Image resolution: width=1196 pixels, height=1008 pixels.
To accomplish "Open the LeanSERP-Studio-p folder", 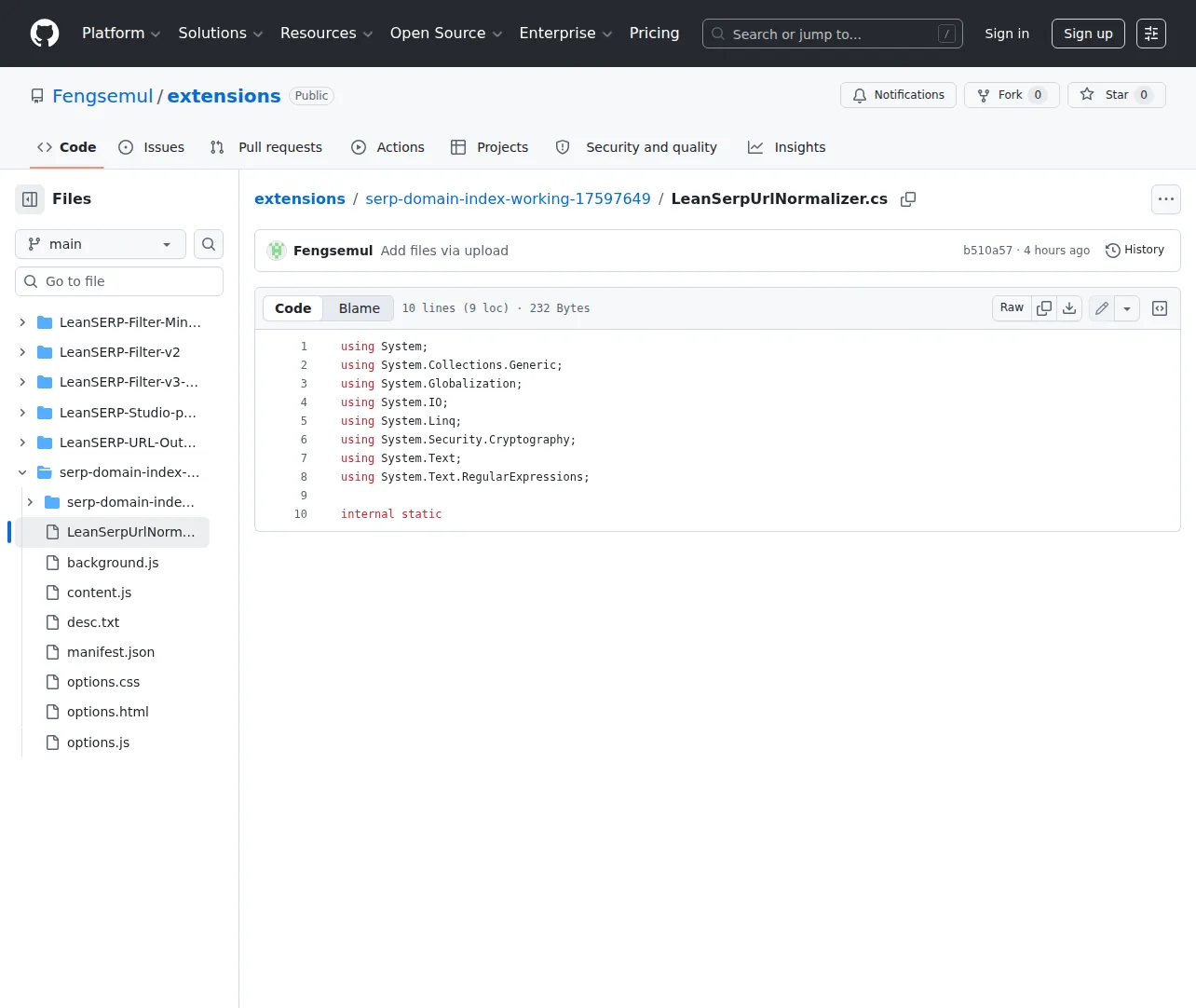I will click(x=128, y=413).
